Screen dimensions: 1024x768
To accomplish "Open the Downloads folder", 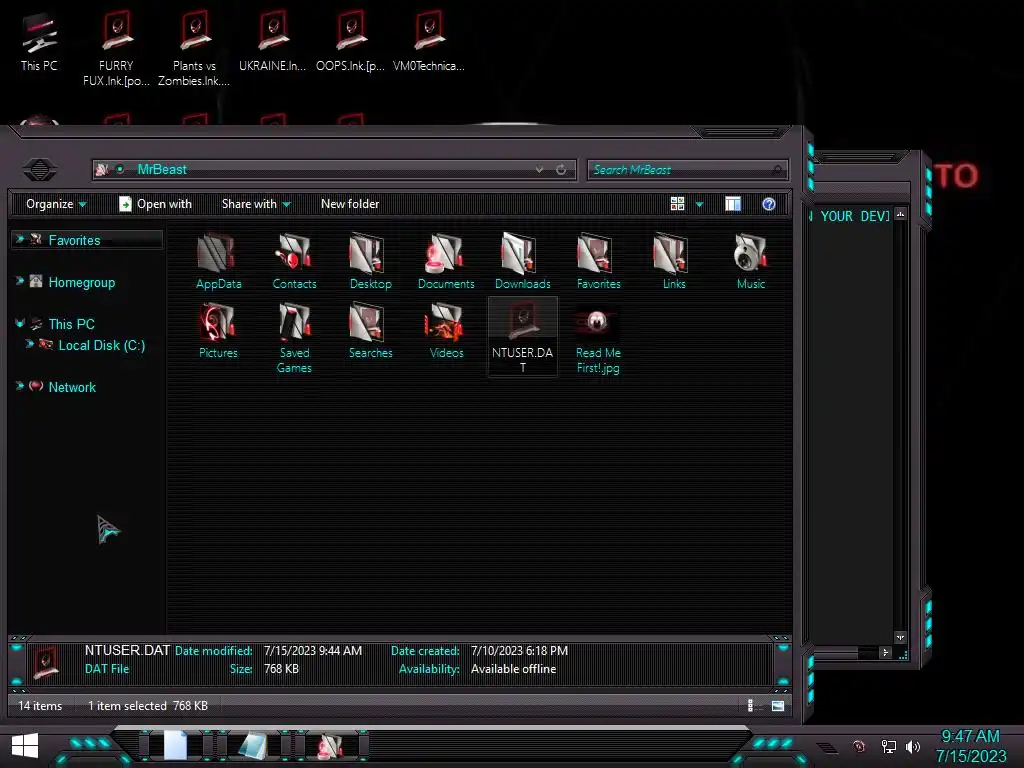I will click(x=522, y=261).
